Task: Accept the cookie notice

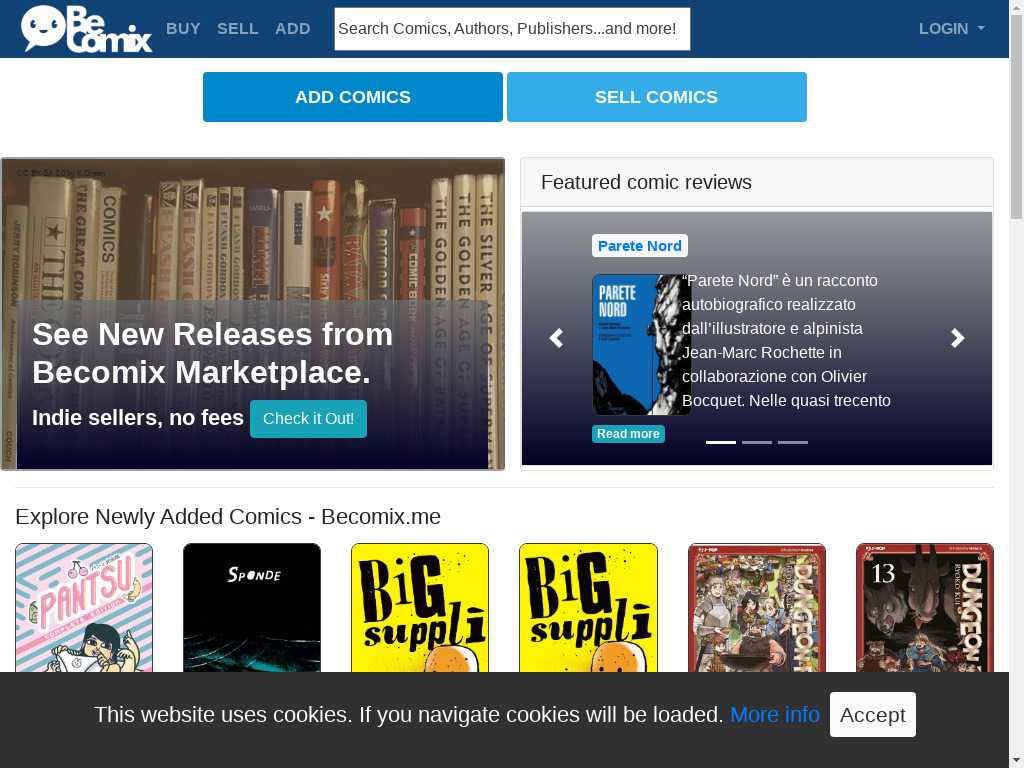Action: pos(872,714)
